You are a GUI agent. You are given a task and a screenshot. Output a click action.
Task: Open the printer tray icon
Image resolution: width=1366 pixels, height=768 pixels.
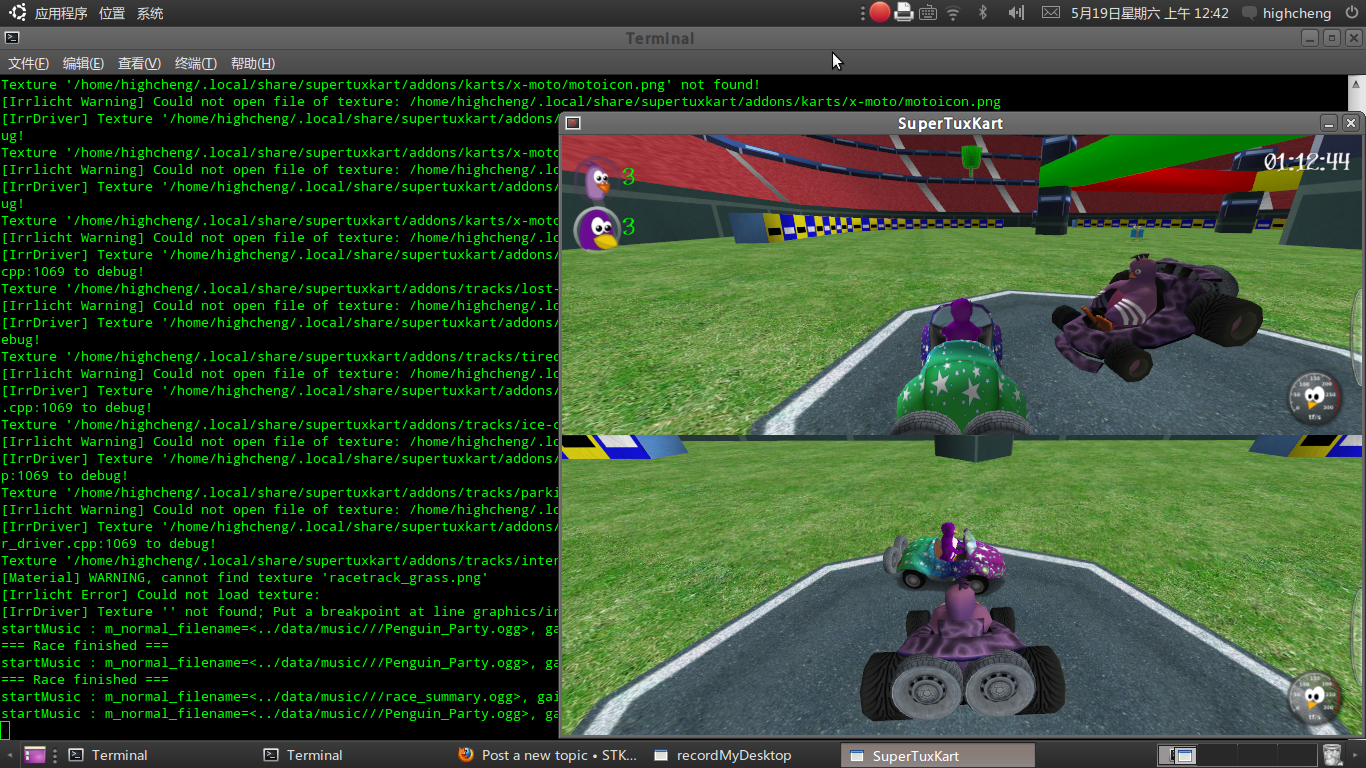[904, 13]
